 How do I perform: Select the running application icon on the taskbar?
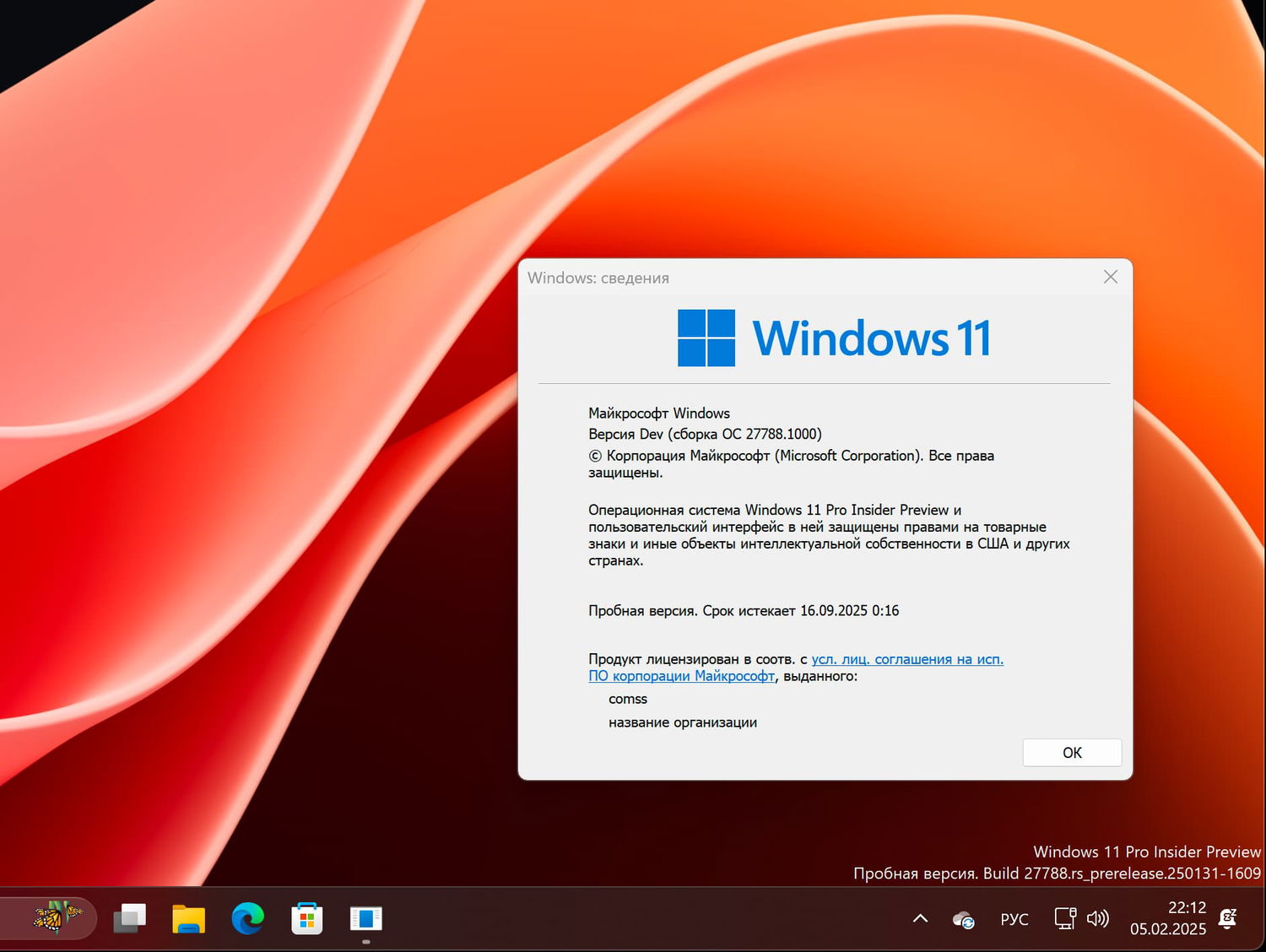pyautogui.click(x=365, y=918)
